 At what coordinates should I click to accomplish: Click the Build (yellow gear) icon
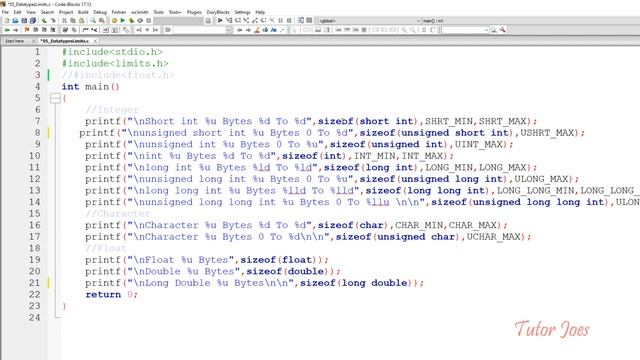114,20
